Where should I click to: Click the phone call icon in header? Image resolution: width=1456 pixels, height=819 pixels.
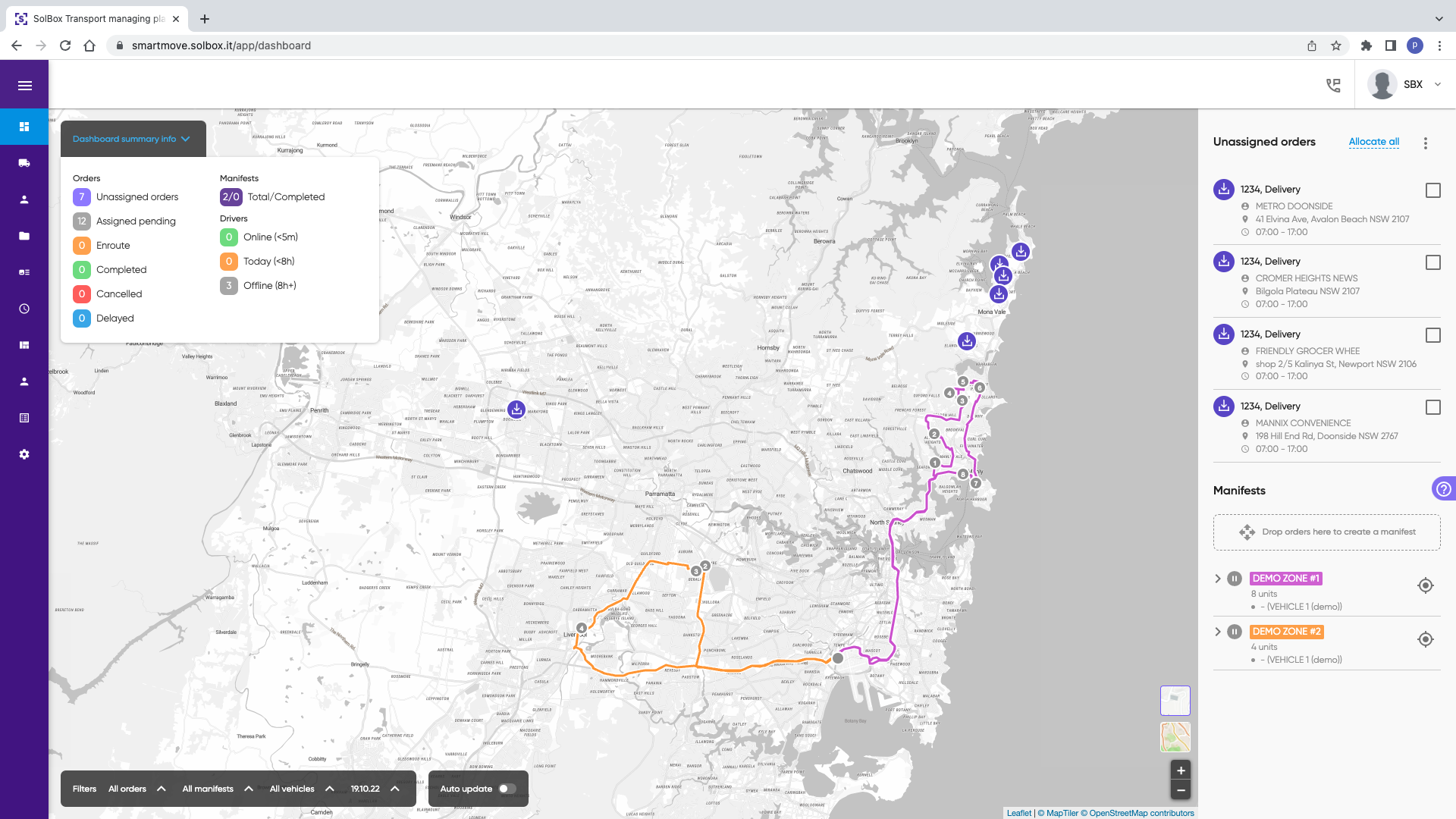[x=1333, y=85]
